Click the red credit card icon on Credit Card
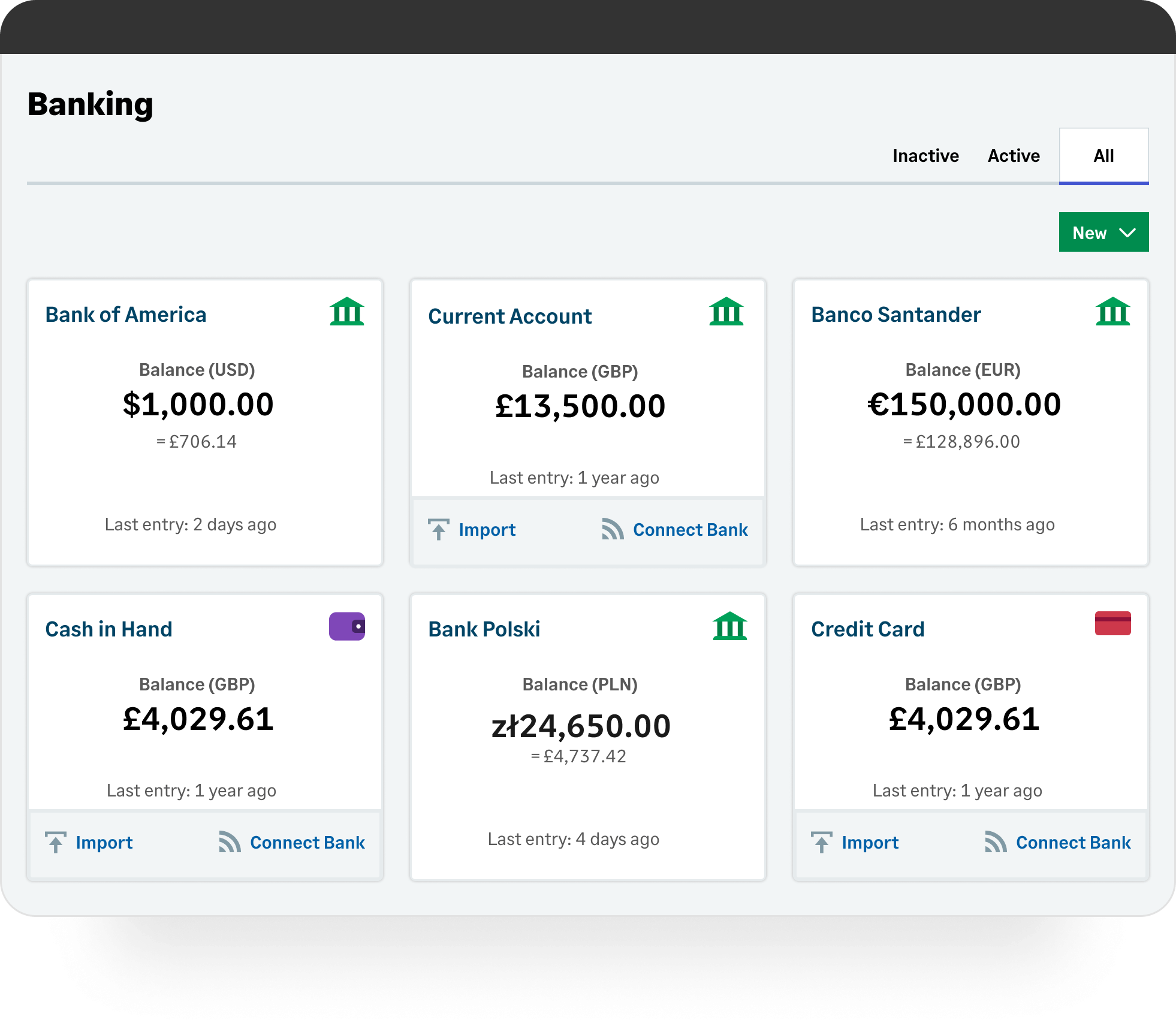 click(x=1112, y=624)
